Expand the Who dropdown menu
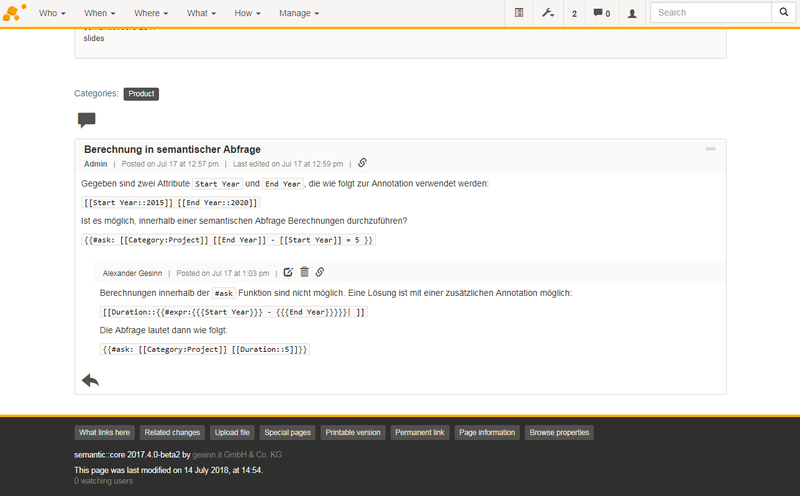Viewport: 800px width, 496px height. point(52,13)
